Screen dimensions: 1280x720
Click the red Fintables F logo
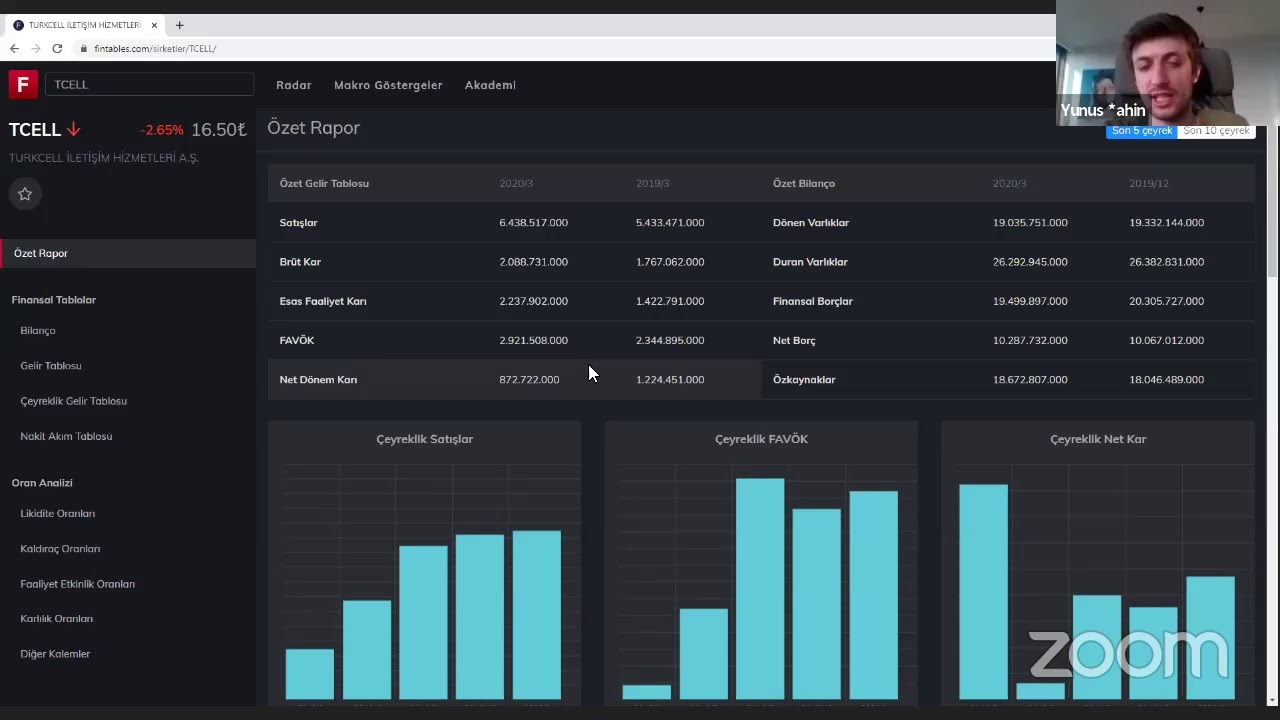pyautogui.click(x=23, y=84)
